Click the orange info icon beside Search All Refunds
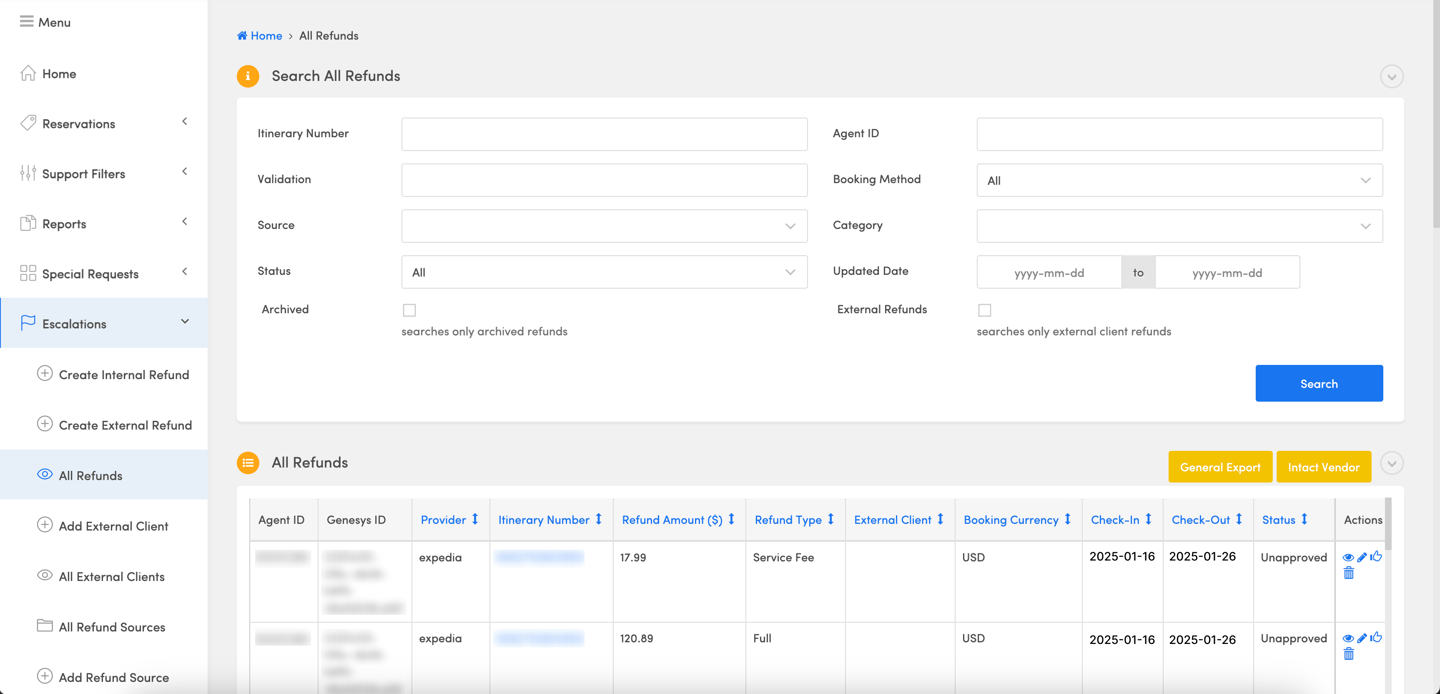Screen dimensions: 1440x694 click(x=248, y=76)
